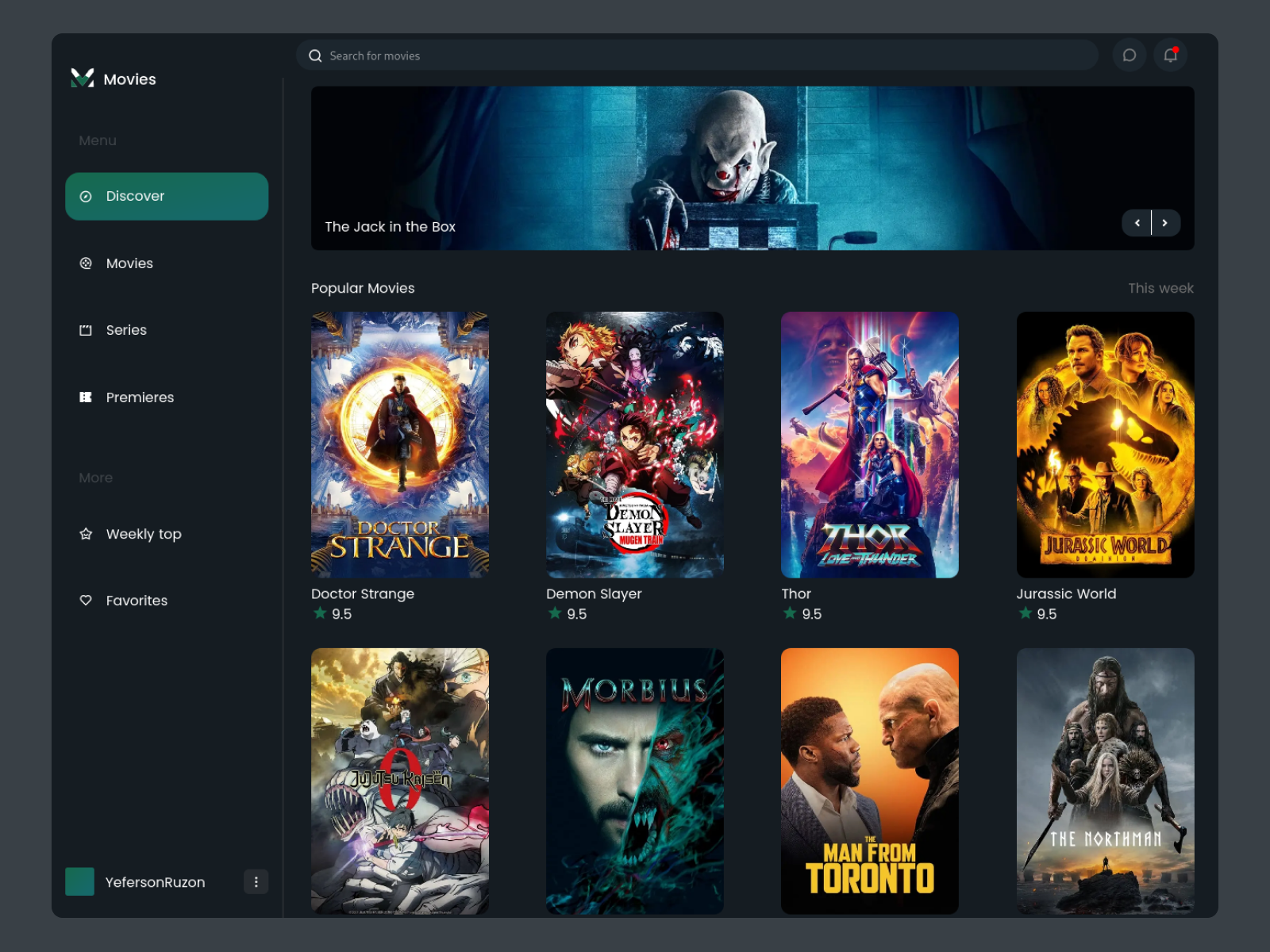Open the Favorites menu item

point(167,601)
